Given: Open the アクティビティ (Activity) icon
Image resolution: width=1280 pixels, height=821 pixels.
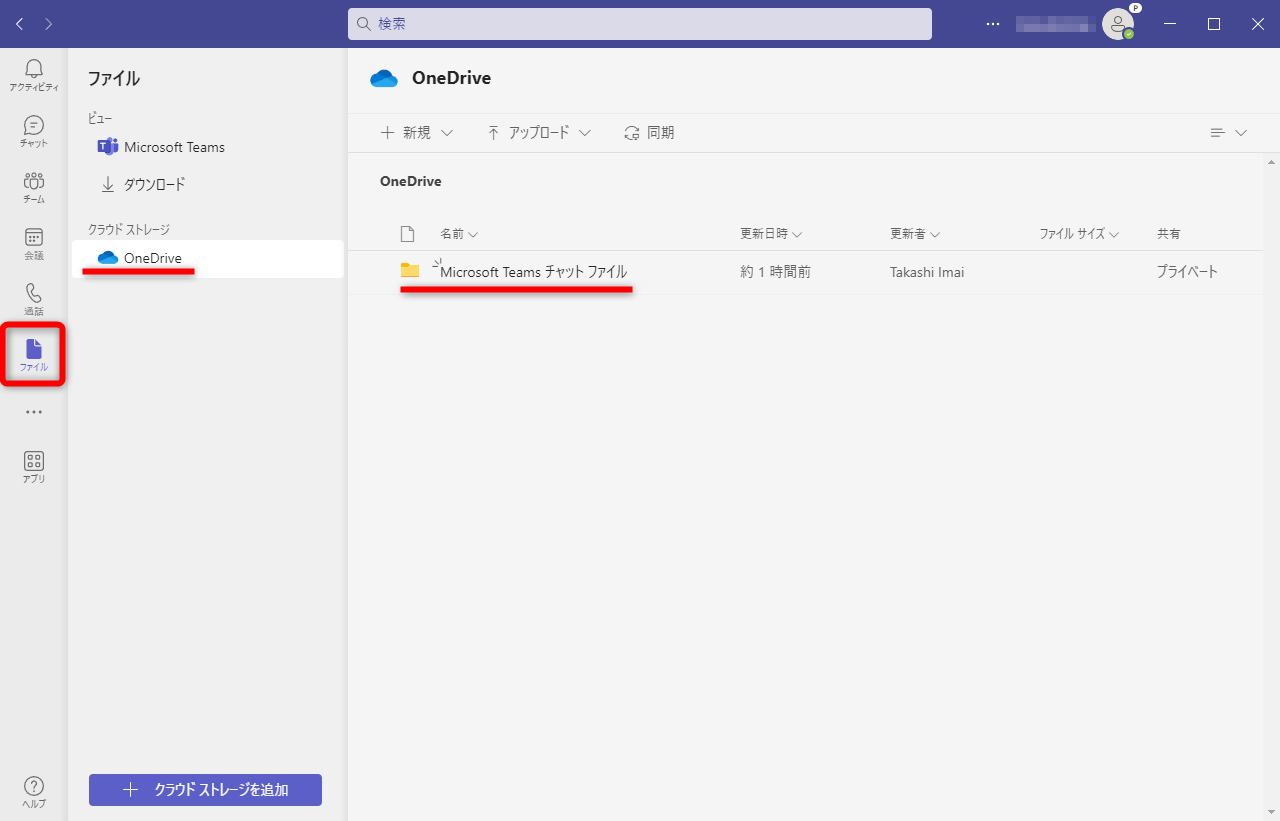Looking at the screenshot, I should [33, 74].
